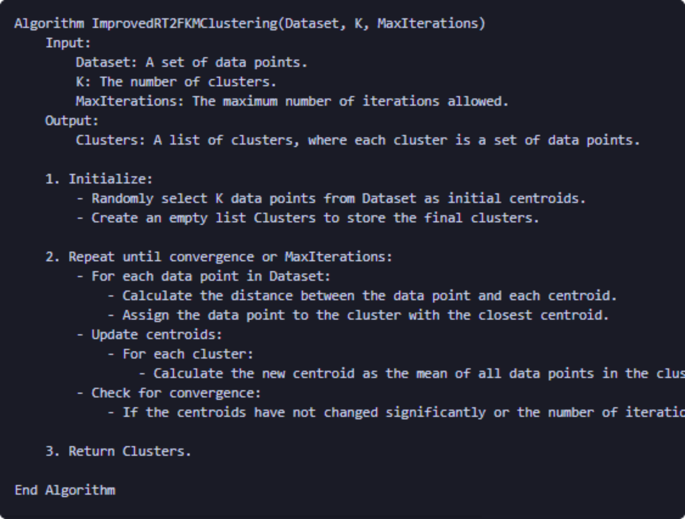Click the "K: The number of clusters." line
The height and width of the screenshot is (519, 685).
[176, 82]
